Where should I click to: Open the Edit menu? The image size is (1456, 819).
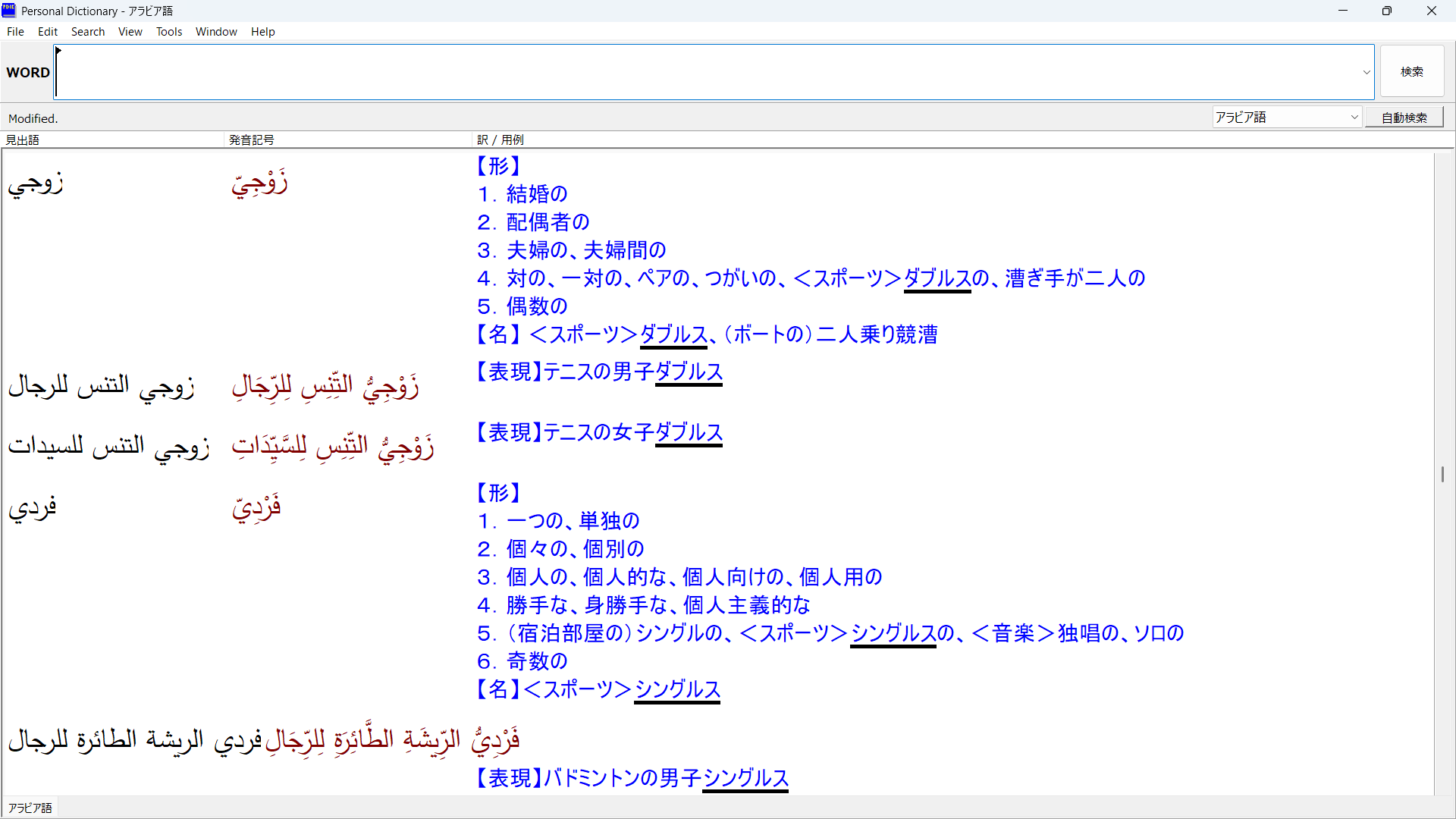48,32
